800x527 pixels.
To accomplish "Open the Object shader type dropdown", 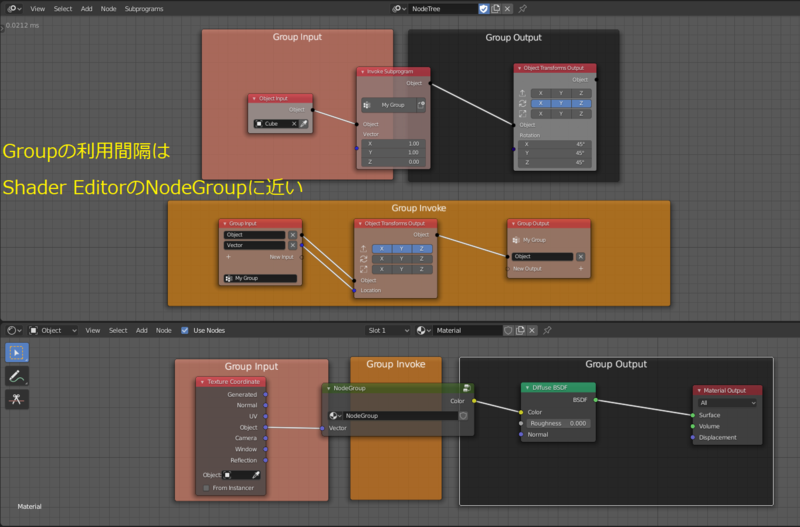I will coord(53,331).
